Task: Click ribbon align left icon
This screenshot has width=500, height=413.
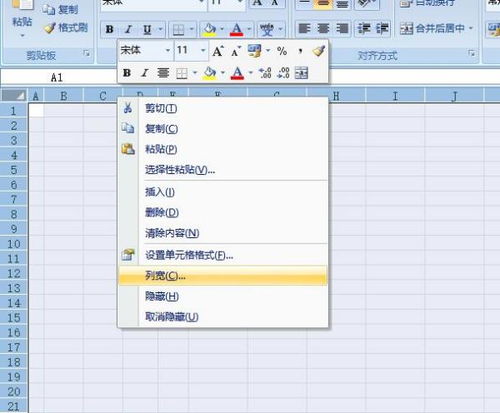Action: pyautogui.click(x=304, y=29)
